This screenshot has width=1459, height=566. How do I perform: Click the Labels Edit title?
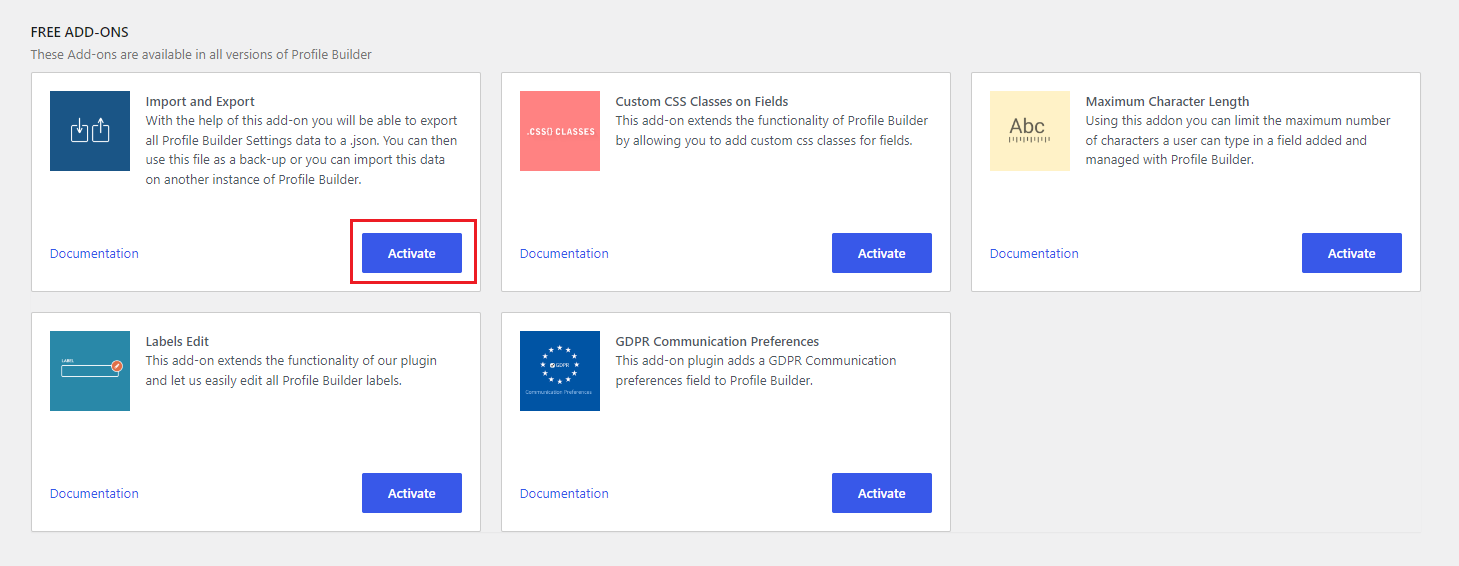(177, 341)
